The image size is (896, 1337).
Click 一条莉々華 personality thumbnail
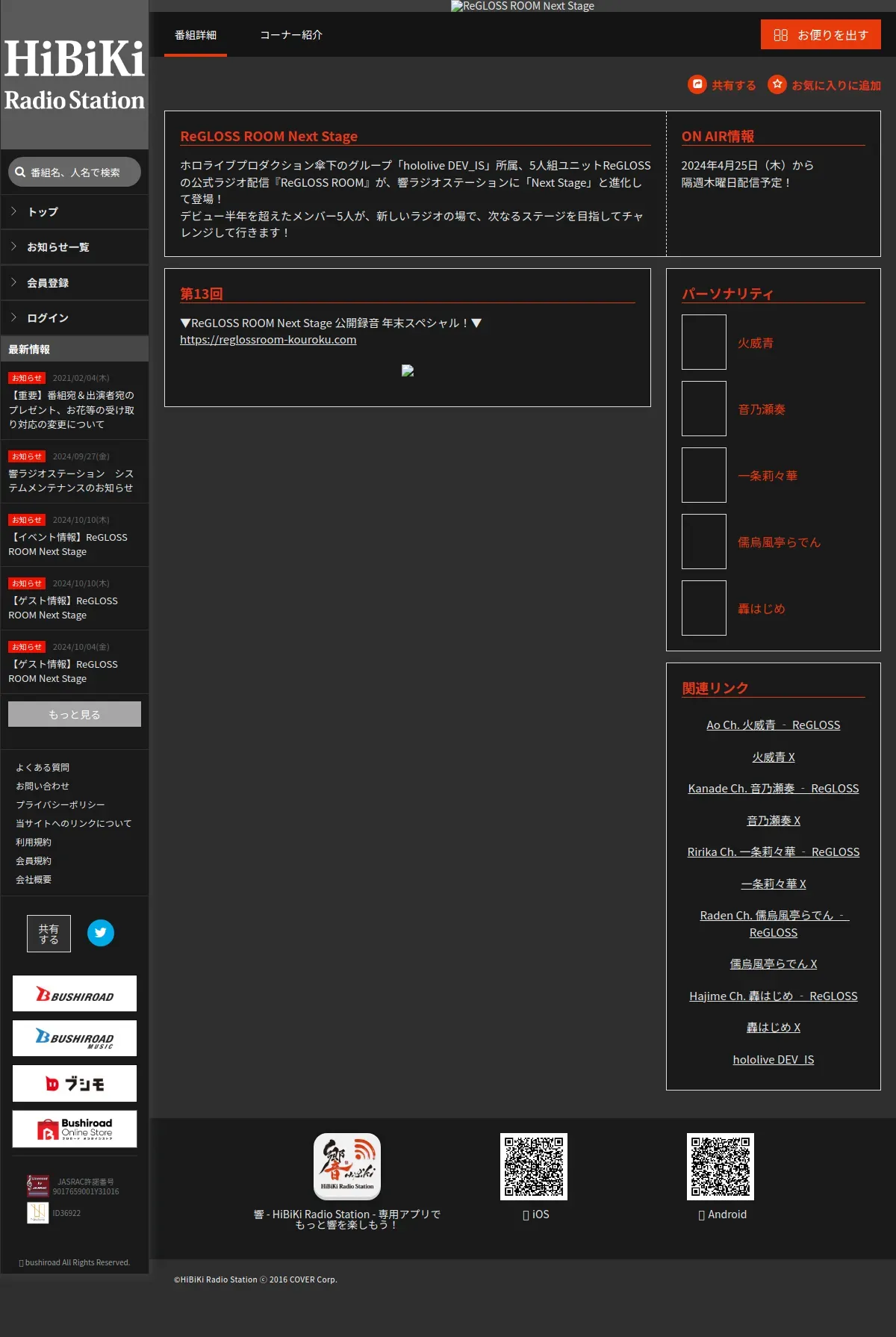pyautogui.click(x=704, y=475)
